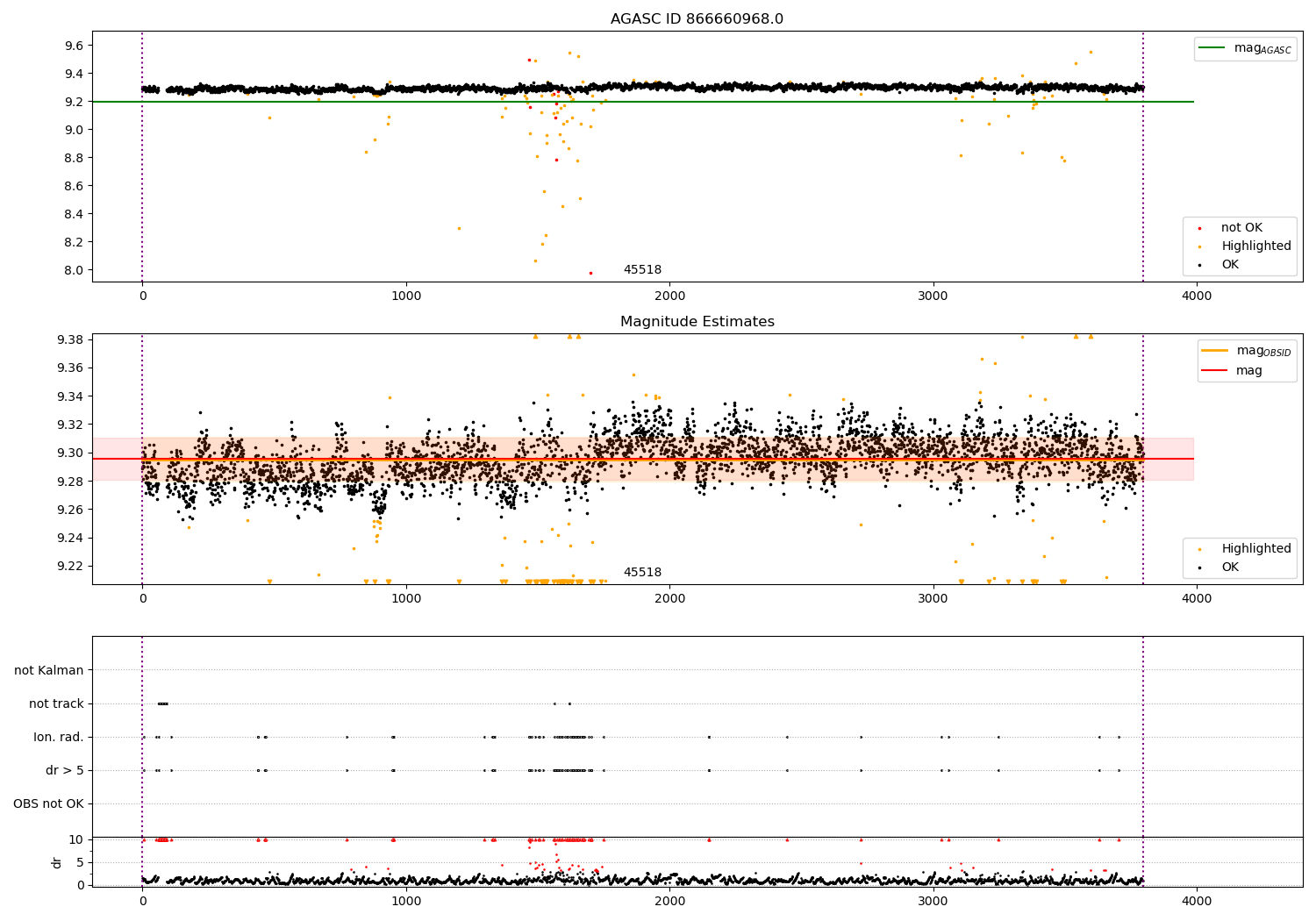The image size is (1316, 921).
Task: Click the 9.2 y-axis tick label
Action: tap(75, 102)
